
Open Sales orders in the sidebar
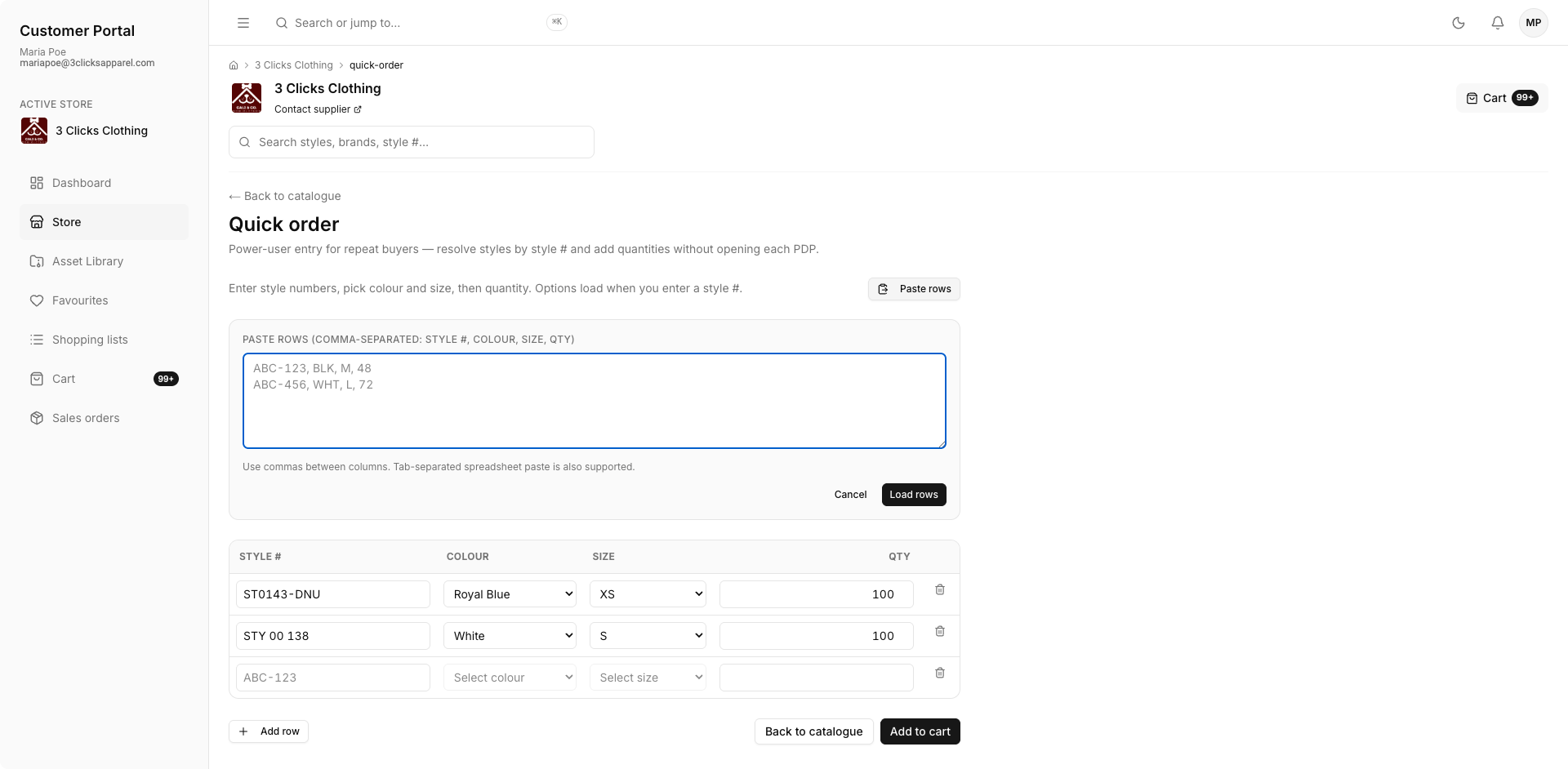click(x=104, y=418)
